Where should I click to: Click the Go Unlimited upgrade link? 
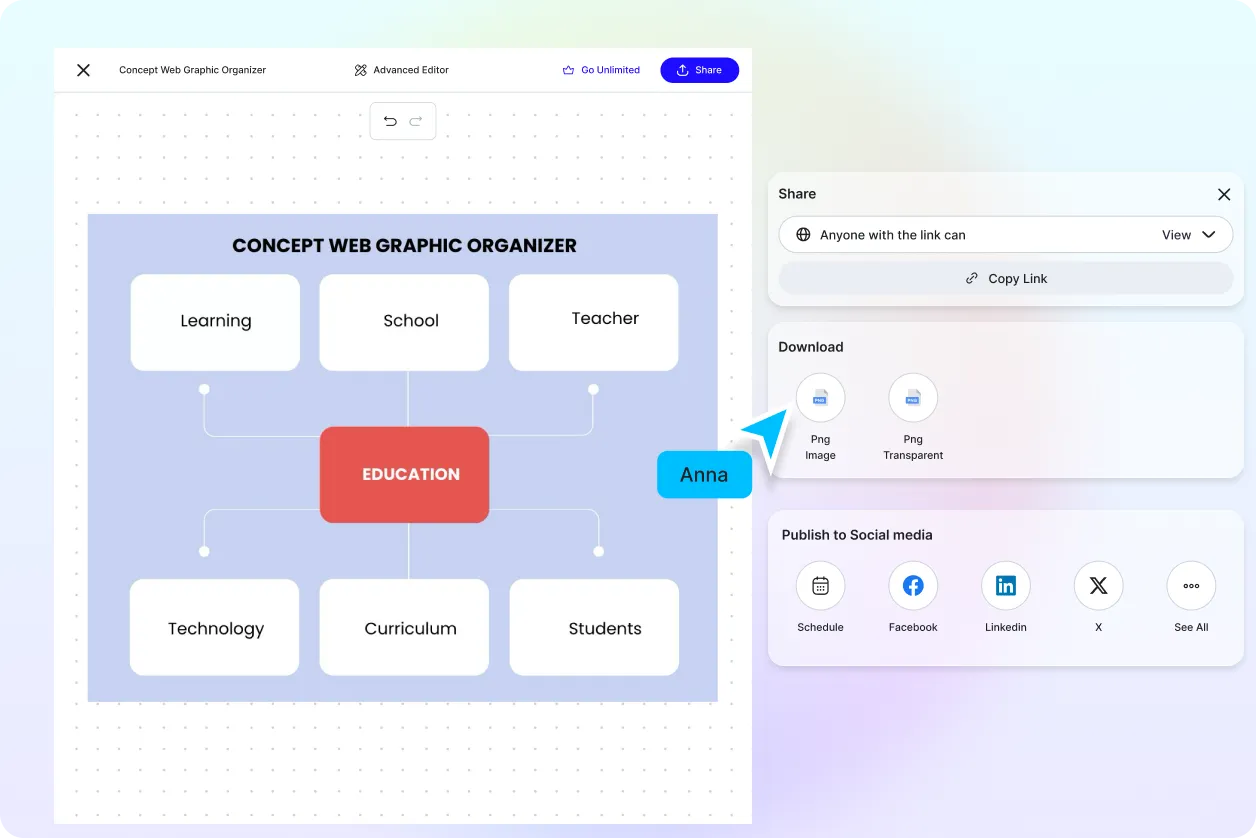601,70
